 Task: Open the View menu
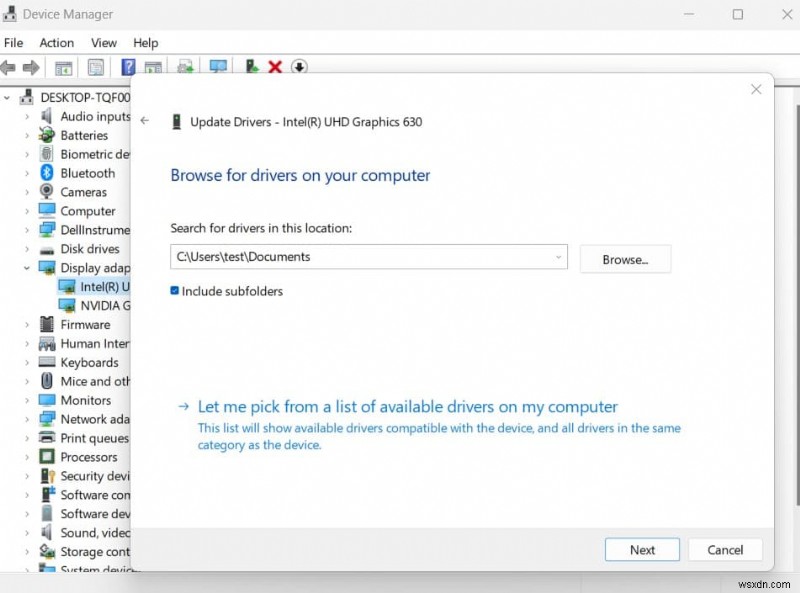click(103, 43)
